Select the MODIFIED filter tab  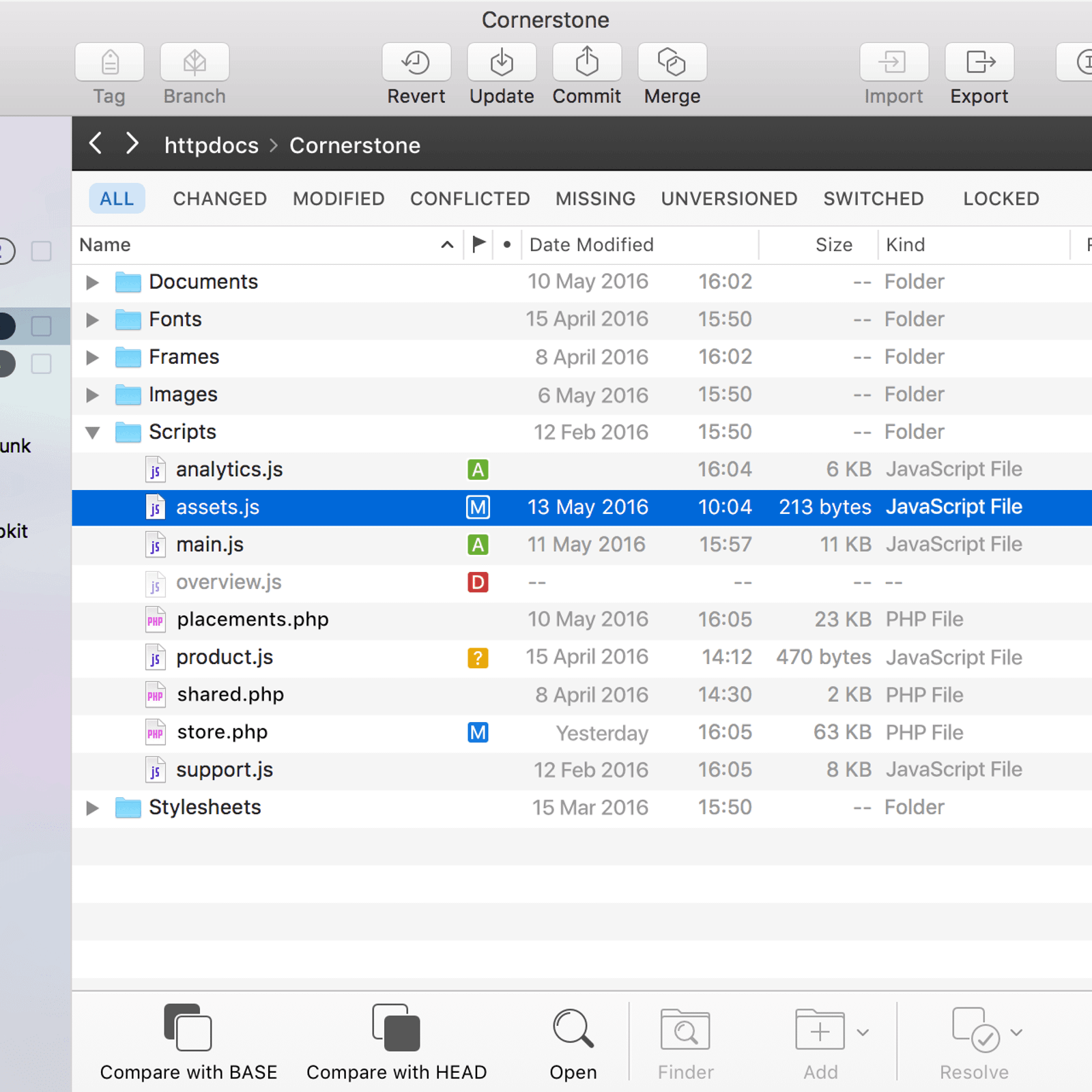(x=339, y=199)
